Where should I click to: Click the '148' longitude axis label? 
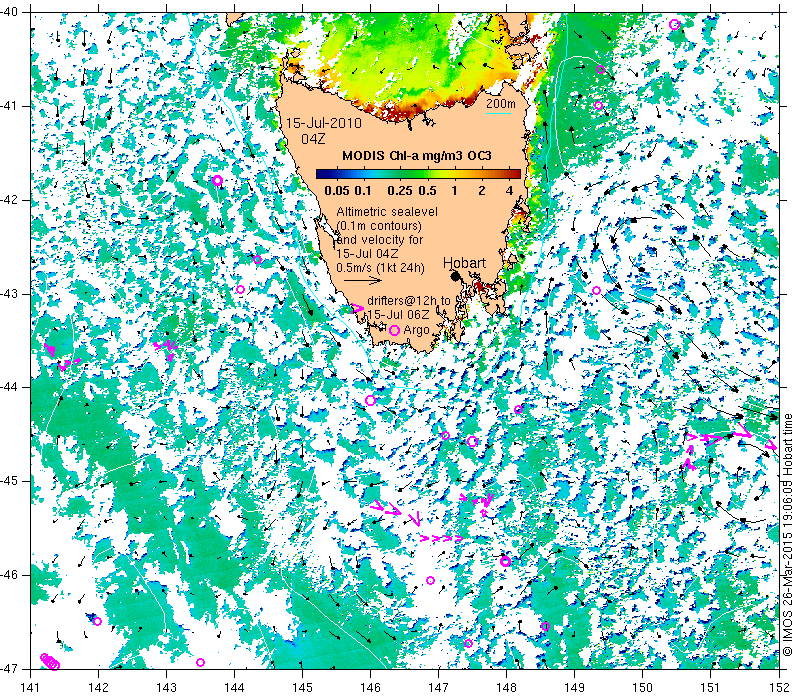click(507, 688)
